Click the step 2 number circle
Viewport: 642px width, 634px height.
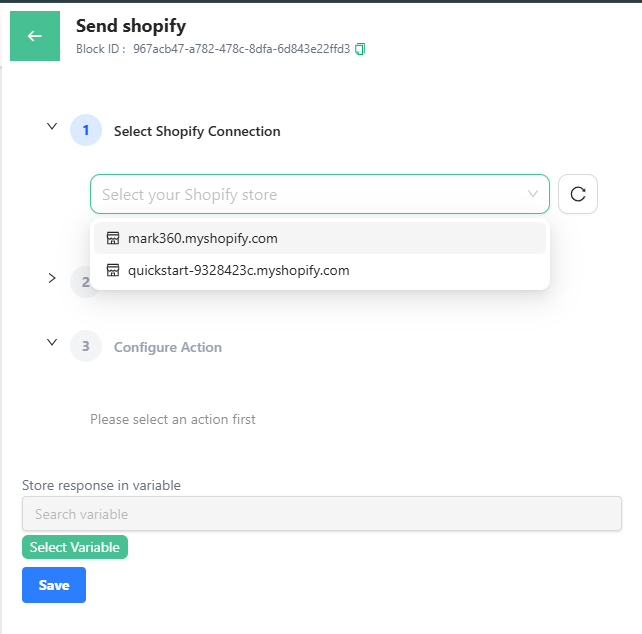coord(82,281)
